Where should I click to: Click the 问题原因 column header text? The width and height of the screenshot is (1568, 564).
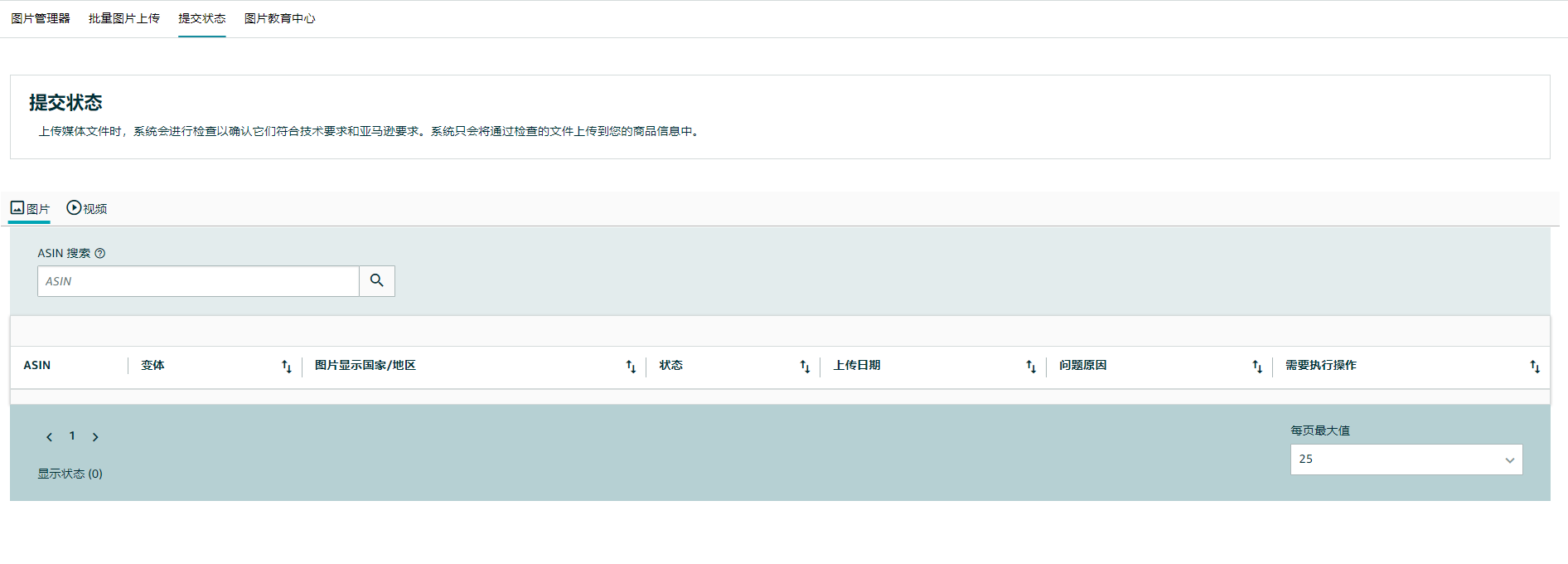(1083, 366)
